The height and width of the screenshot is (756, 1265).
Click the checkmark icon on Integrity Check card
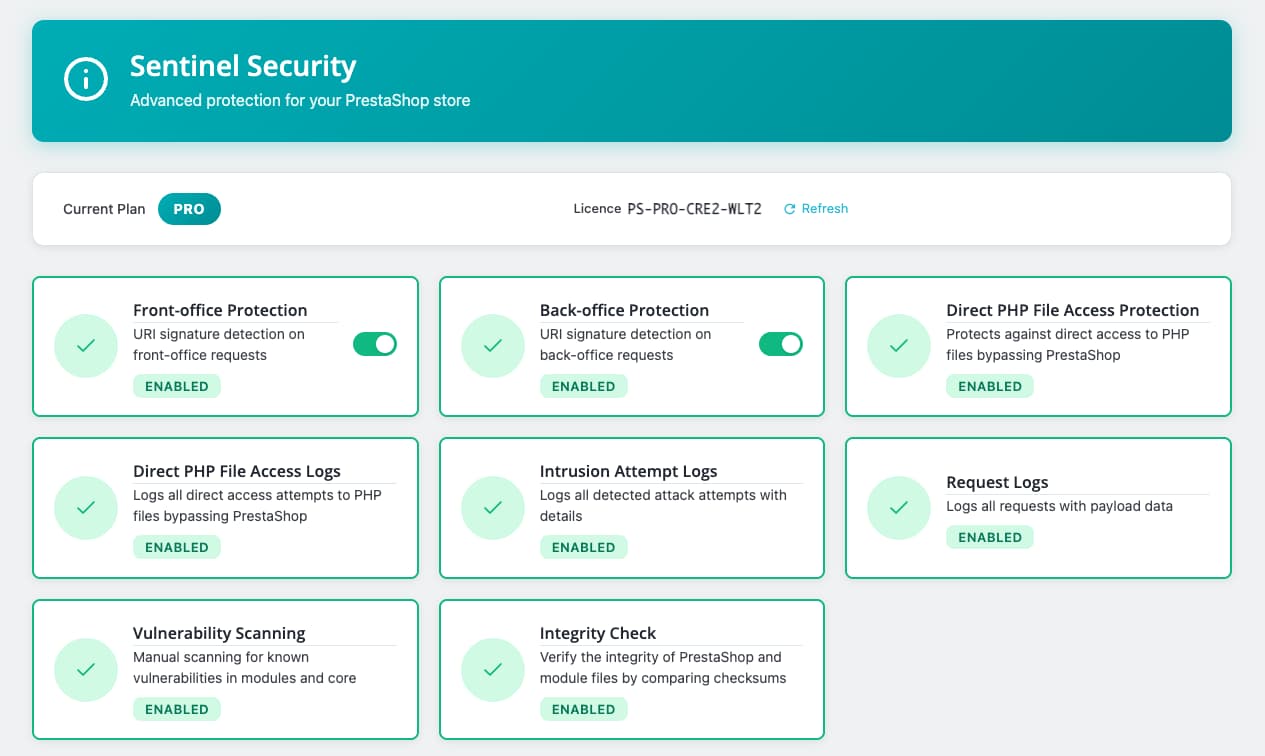click(x=492, y=669)
